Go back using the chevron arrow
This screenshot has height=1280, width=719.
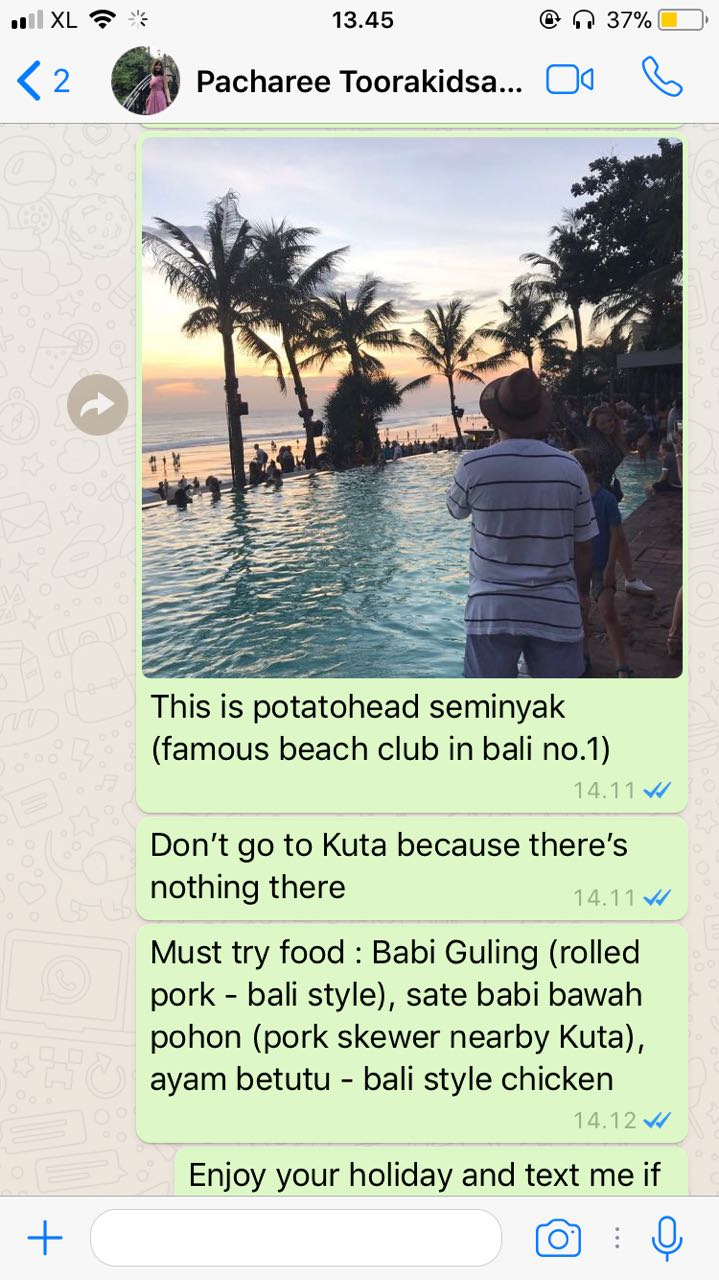click(29, 80)
